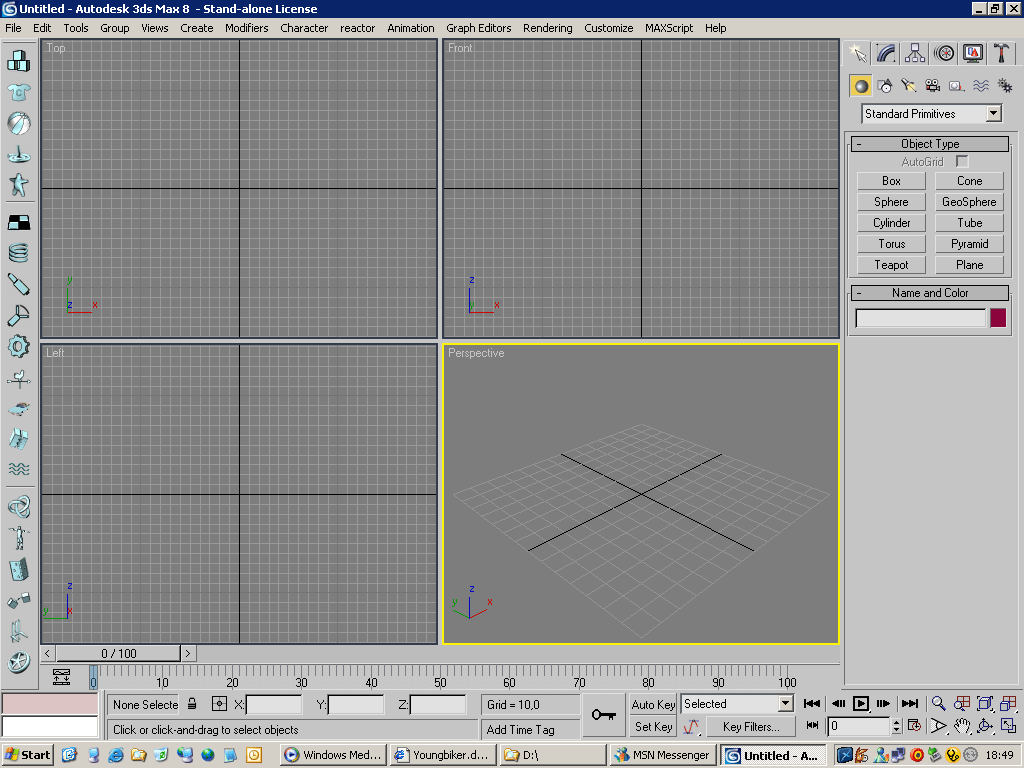Click the Play Animation button
1024x768 pixels.
pos(861,703)
